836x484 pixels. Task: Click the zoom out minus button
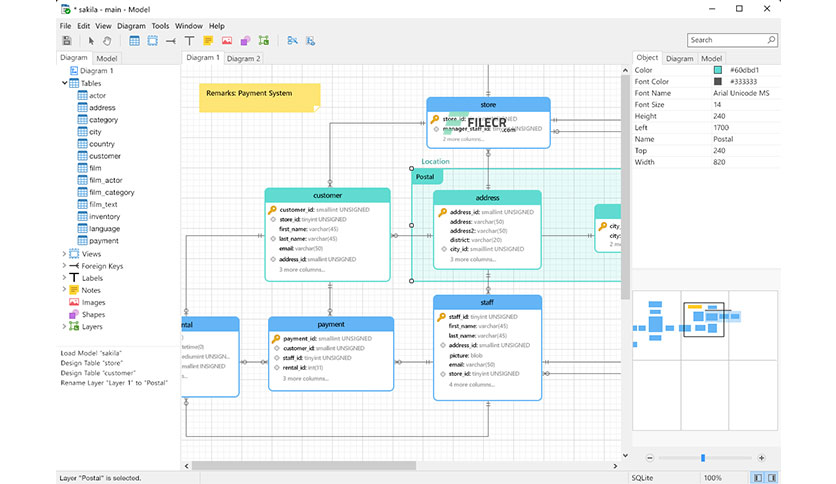tap(649, 458)
